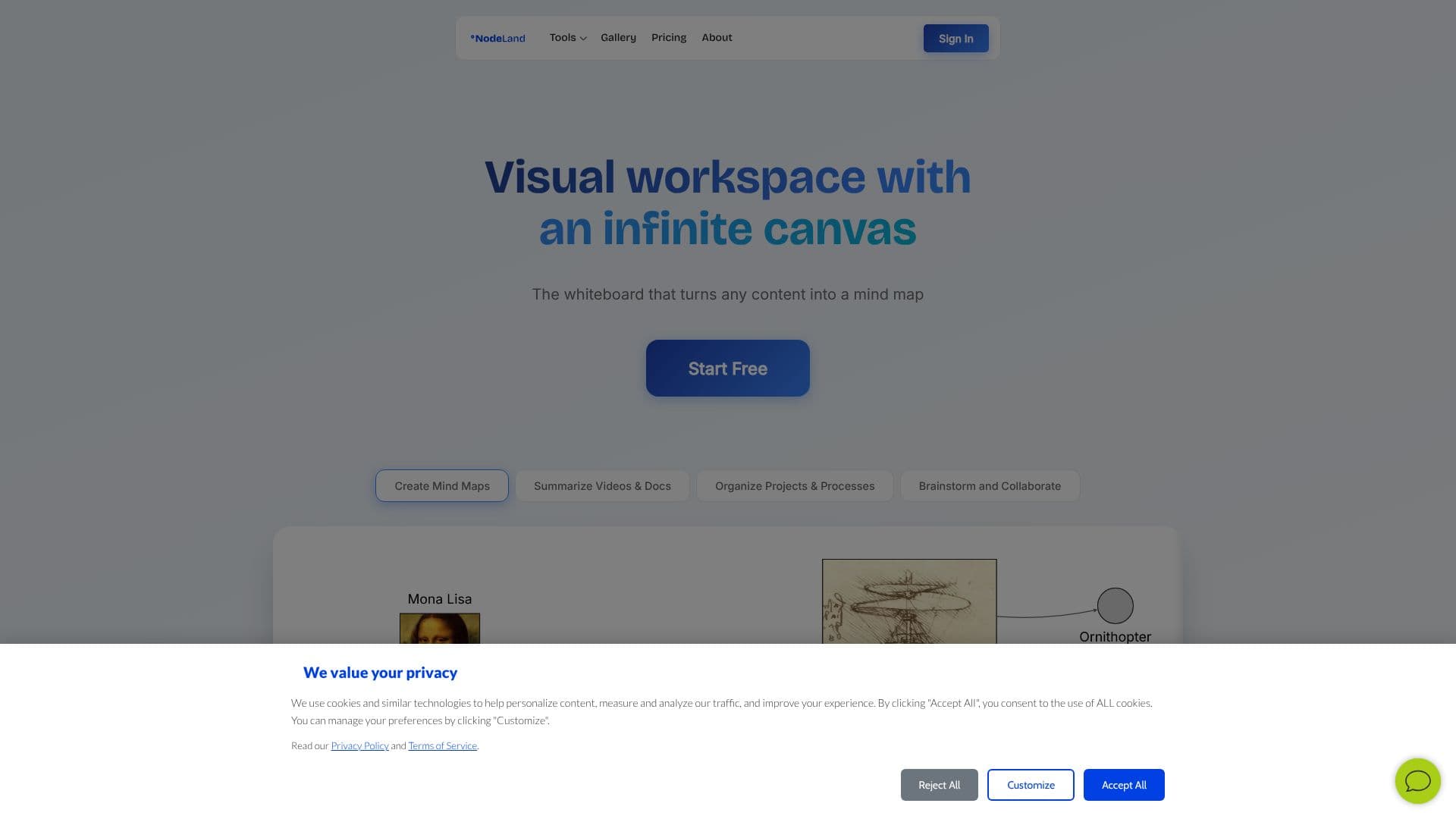Go to the Pricing page
Viewport: 1456px width, 819px height.
tap(669, 37)
